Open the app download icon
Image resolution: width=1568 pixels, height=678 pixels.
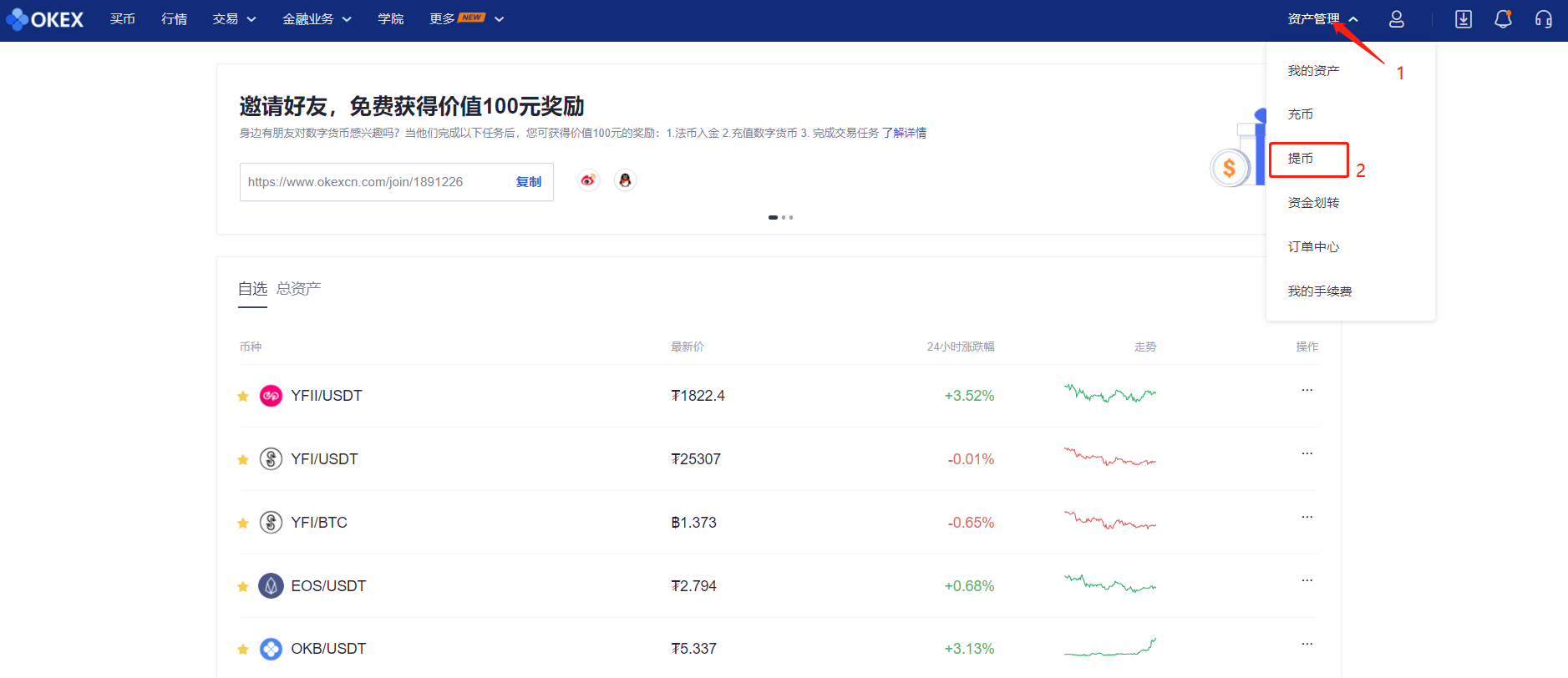1463,19
